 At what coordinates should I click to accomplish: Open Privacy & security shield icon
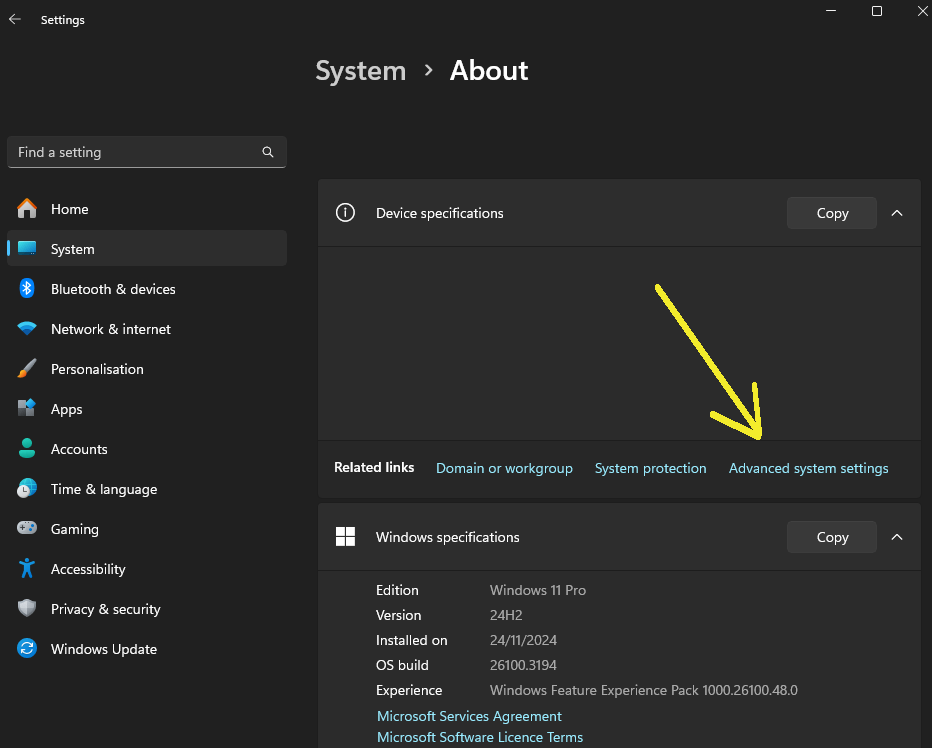(x=27, y=609)
